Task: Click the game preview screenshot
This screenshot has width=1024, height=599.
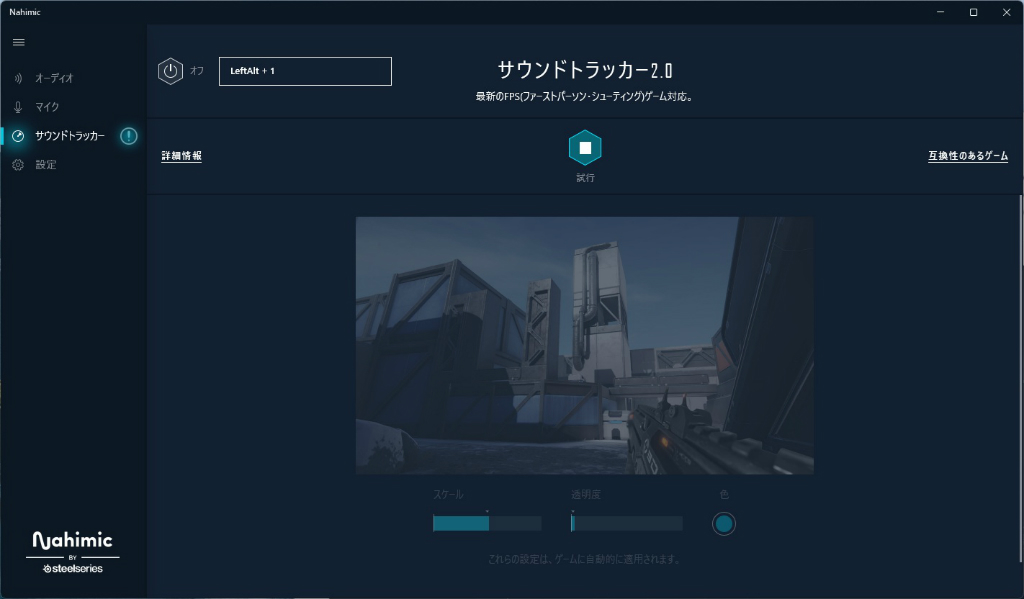Action: pos(584,346)
